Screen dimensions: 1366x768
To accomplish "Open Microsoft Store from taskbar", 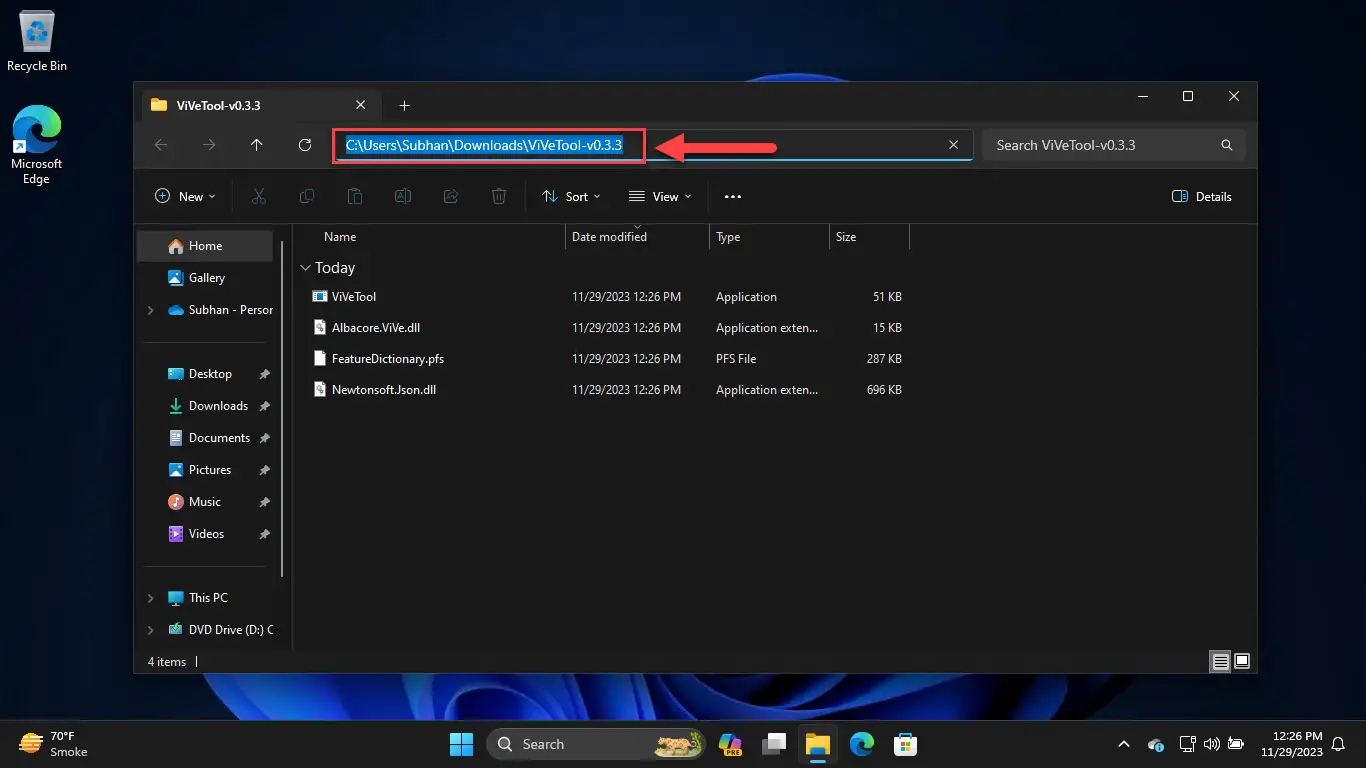I will (x=906, y=744).
